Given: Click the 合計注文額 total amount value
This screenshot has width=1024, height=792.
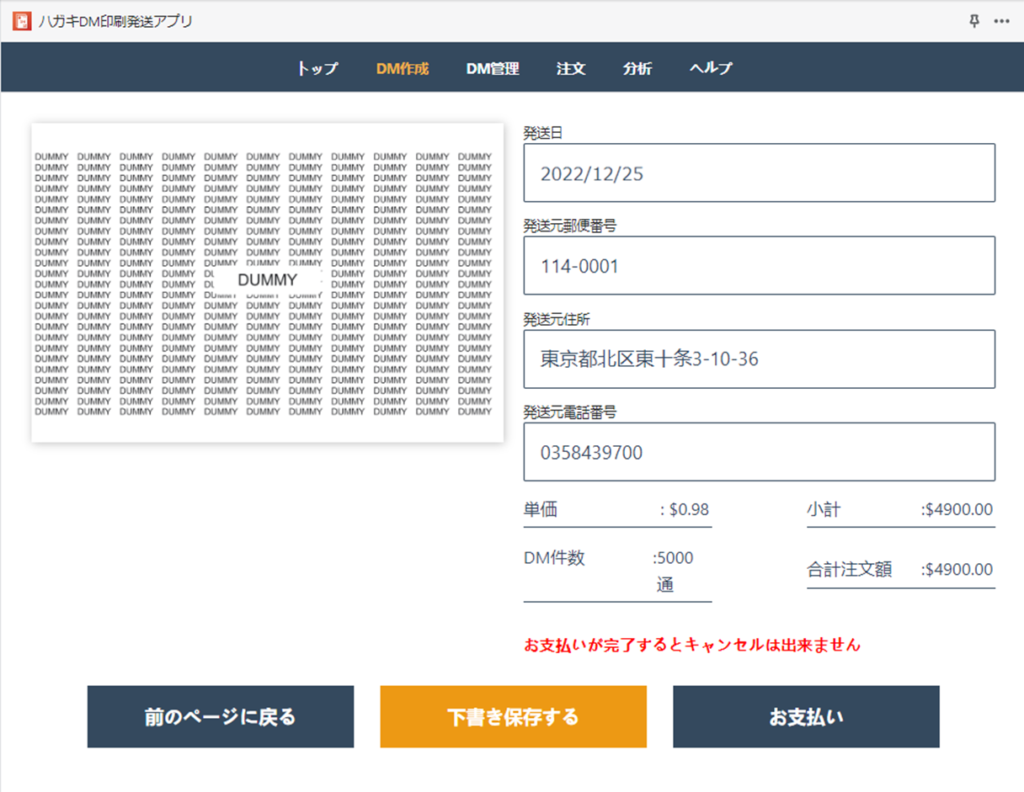Looking at the screenshot, I should tap(958, 570).
